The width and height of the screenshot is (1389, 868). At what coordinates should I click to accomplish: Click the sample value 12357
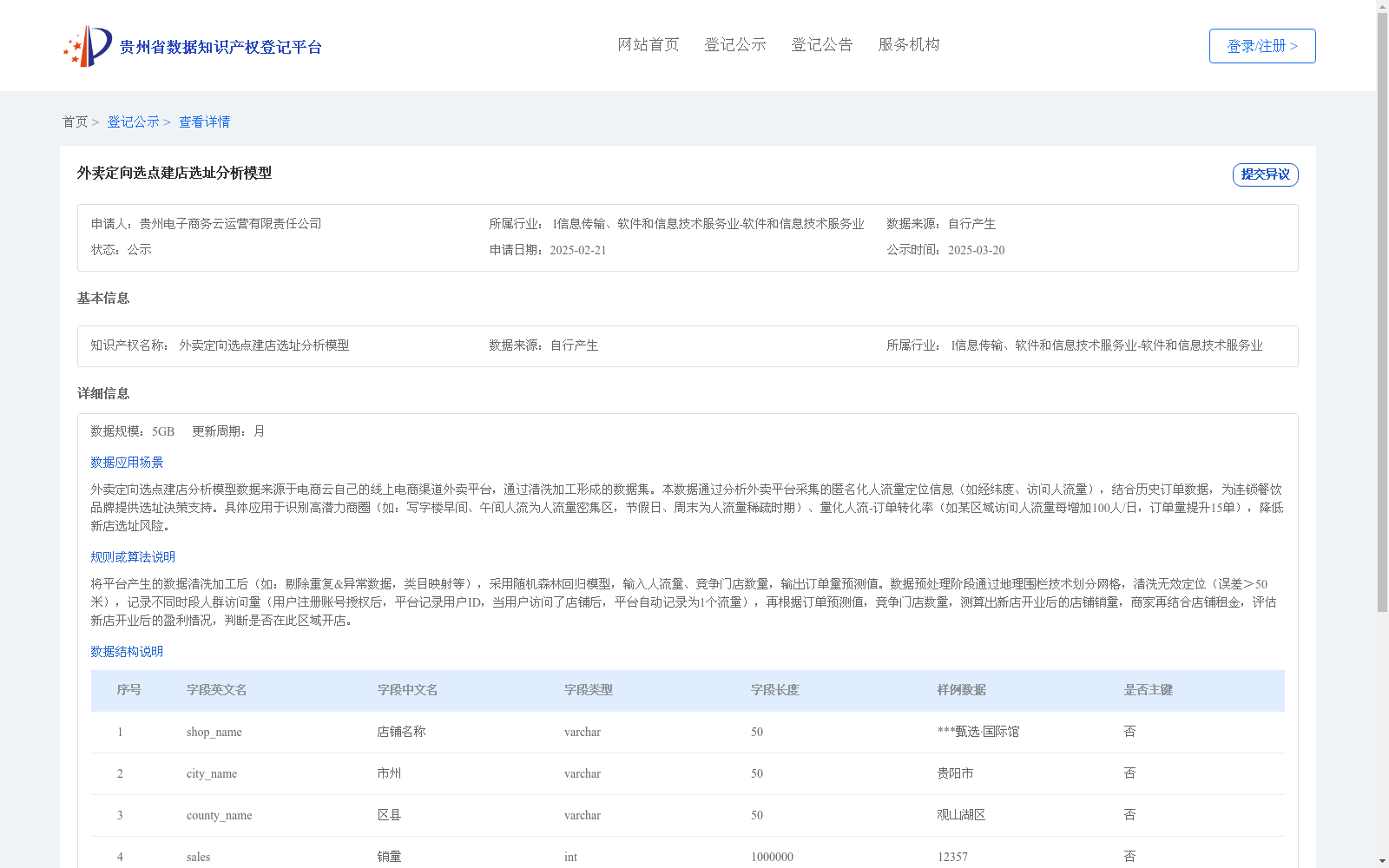[953, 858]
